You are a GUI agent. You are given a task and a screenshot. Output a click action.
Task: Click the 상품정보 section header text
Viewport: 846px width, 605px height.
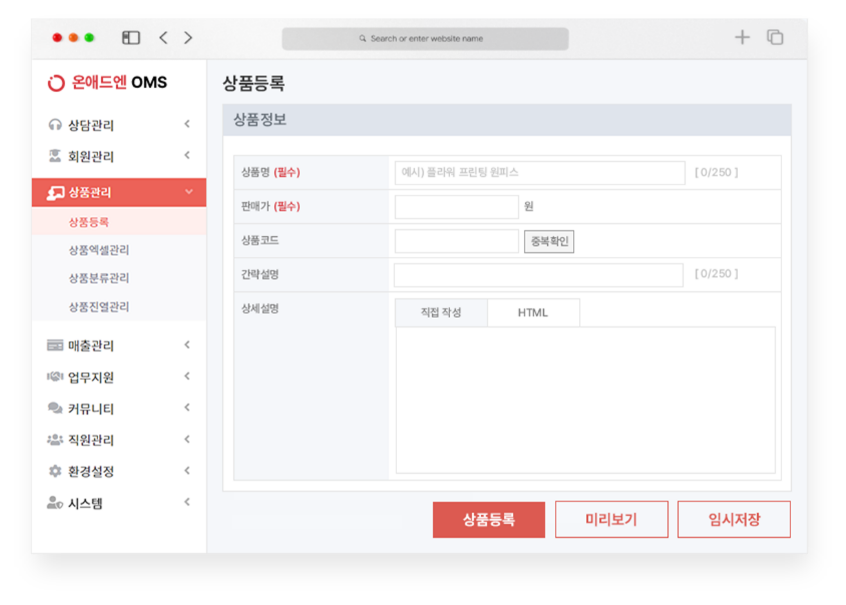point(260,119)
